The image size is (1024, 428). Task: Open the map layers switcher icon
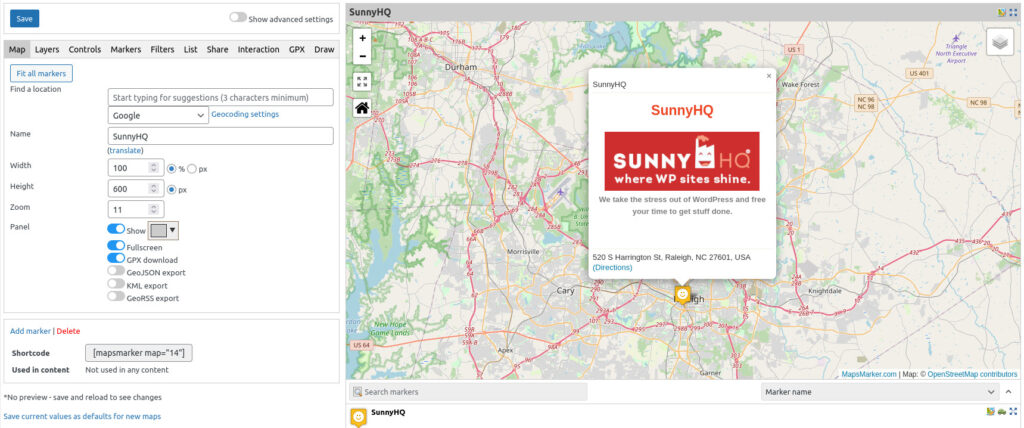(999, 42)
